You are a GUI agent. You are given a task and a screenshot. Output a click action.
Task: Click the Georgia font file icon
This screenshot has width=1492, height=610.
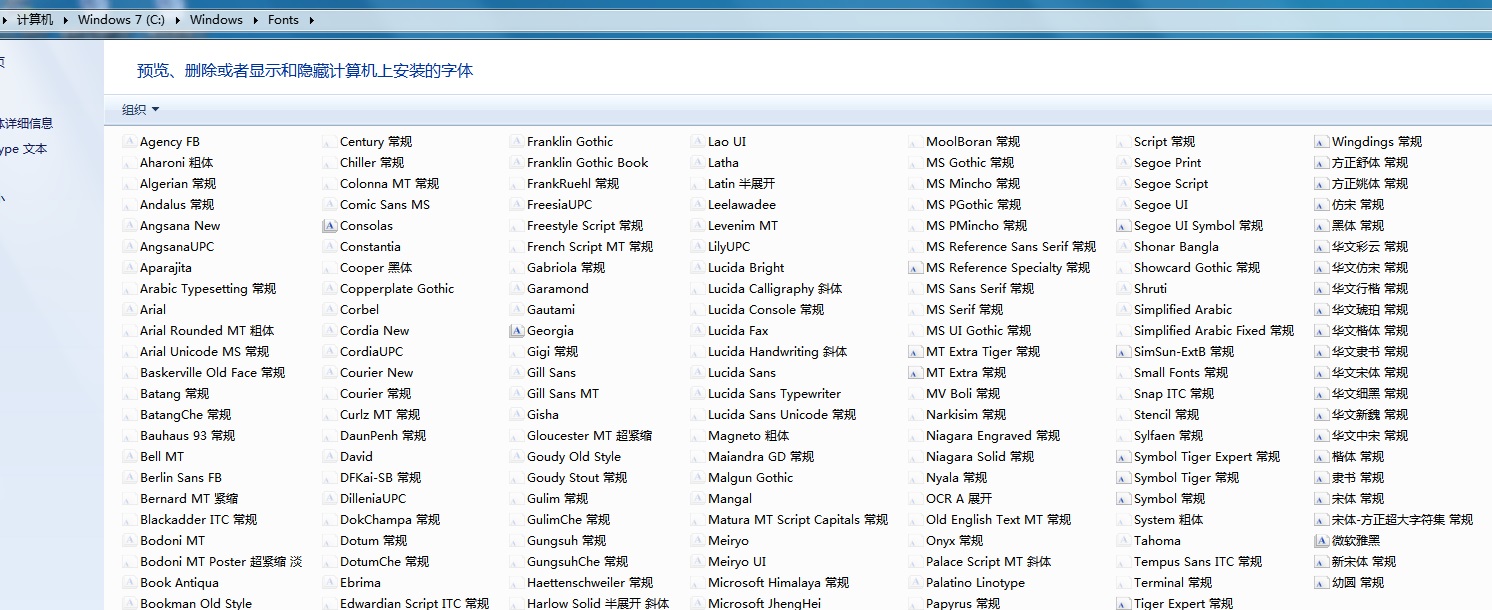coord(516,331)
